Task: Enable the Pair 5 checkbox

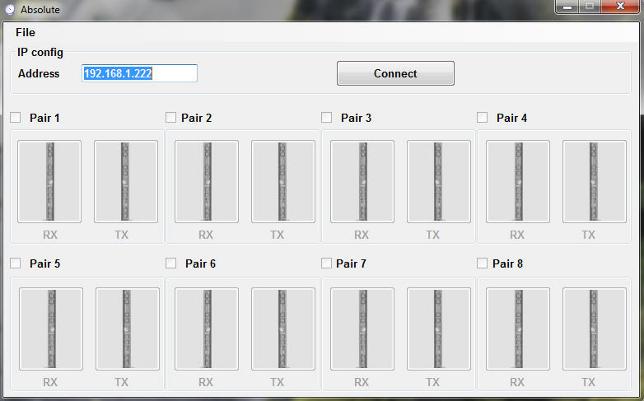Action: 16,264
